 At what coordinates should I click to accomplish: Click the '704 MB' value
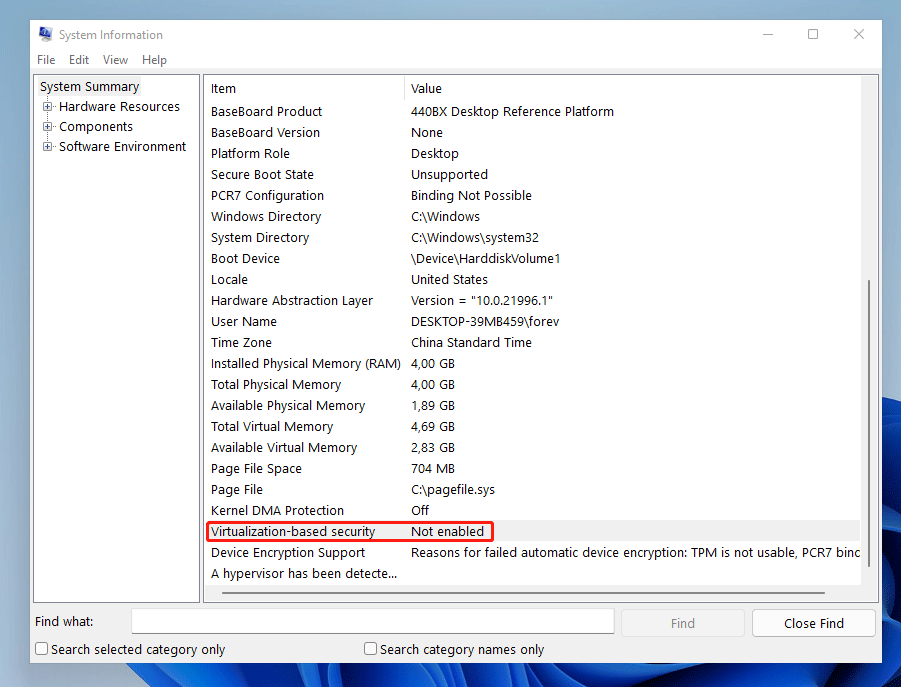[433, 469]
